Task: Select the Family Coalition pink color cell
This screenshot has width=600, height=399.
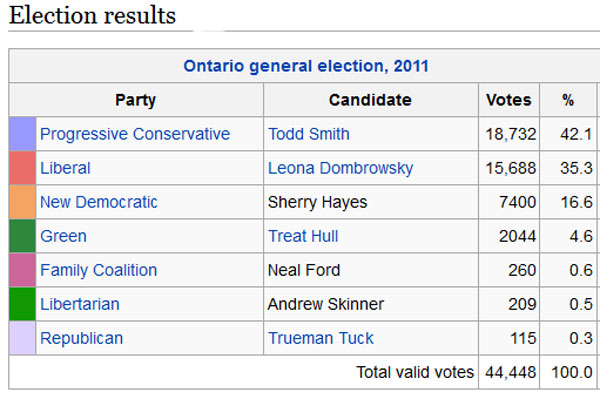Action: pos(23,270)
